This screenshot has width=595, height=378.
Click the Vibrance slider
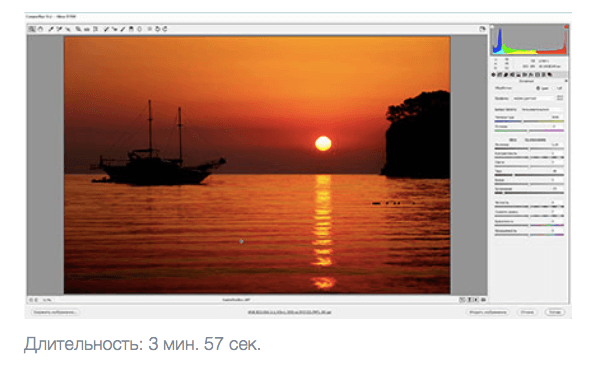[x=529, y=225]
